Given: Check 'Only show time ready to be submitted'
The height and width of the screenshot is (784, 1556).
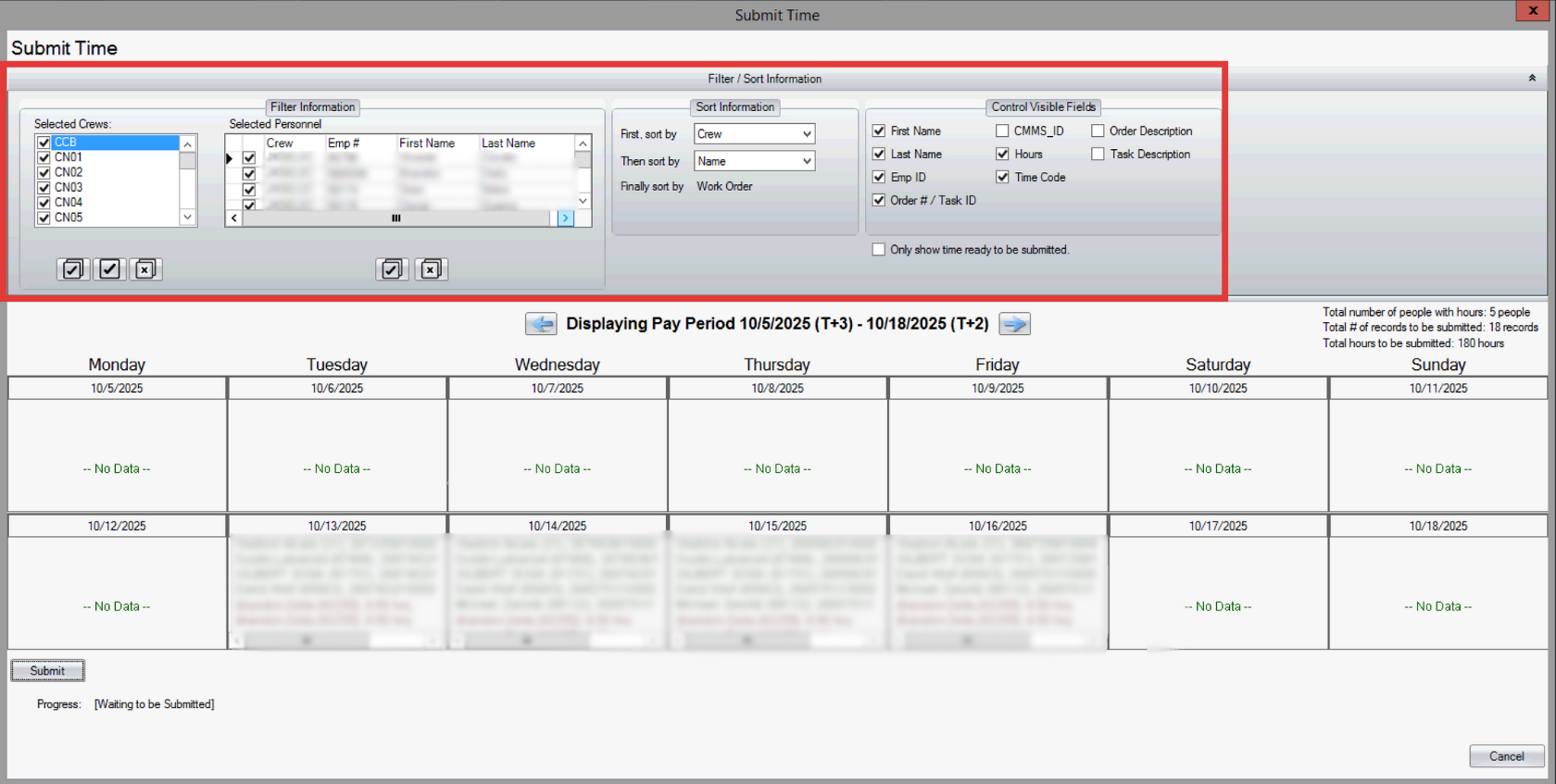Looking at the screenshot, I should 878,250.
